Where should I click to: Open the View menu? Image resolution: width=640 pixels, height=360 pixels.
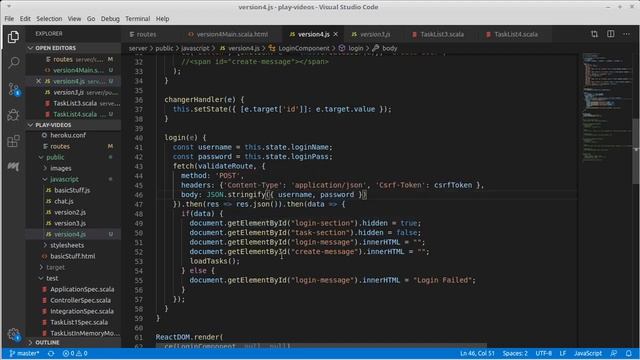pos(74,19)
